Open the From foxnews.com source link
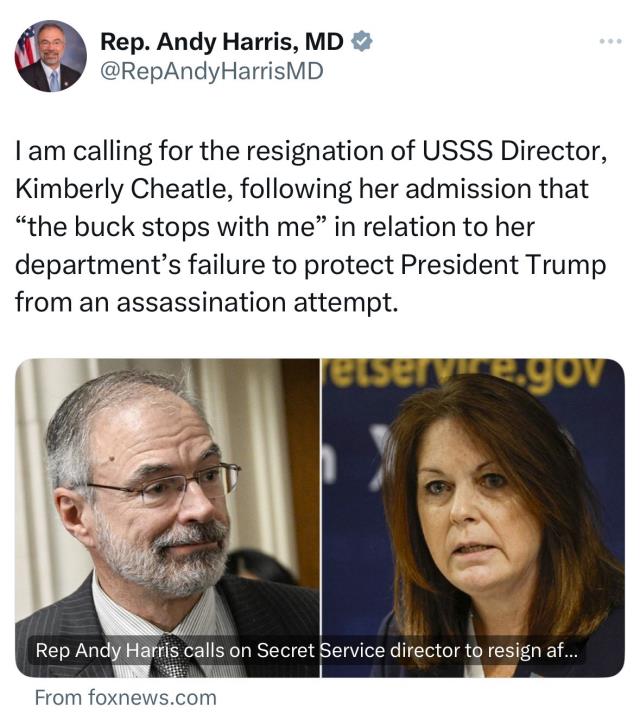The height and width of the screenshot is (727, 640). [x=125, y=697]
